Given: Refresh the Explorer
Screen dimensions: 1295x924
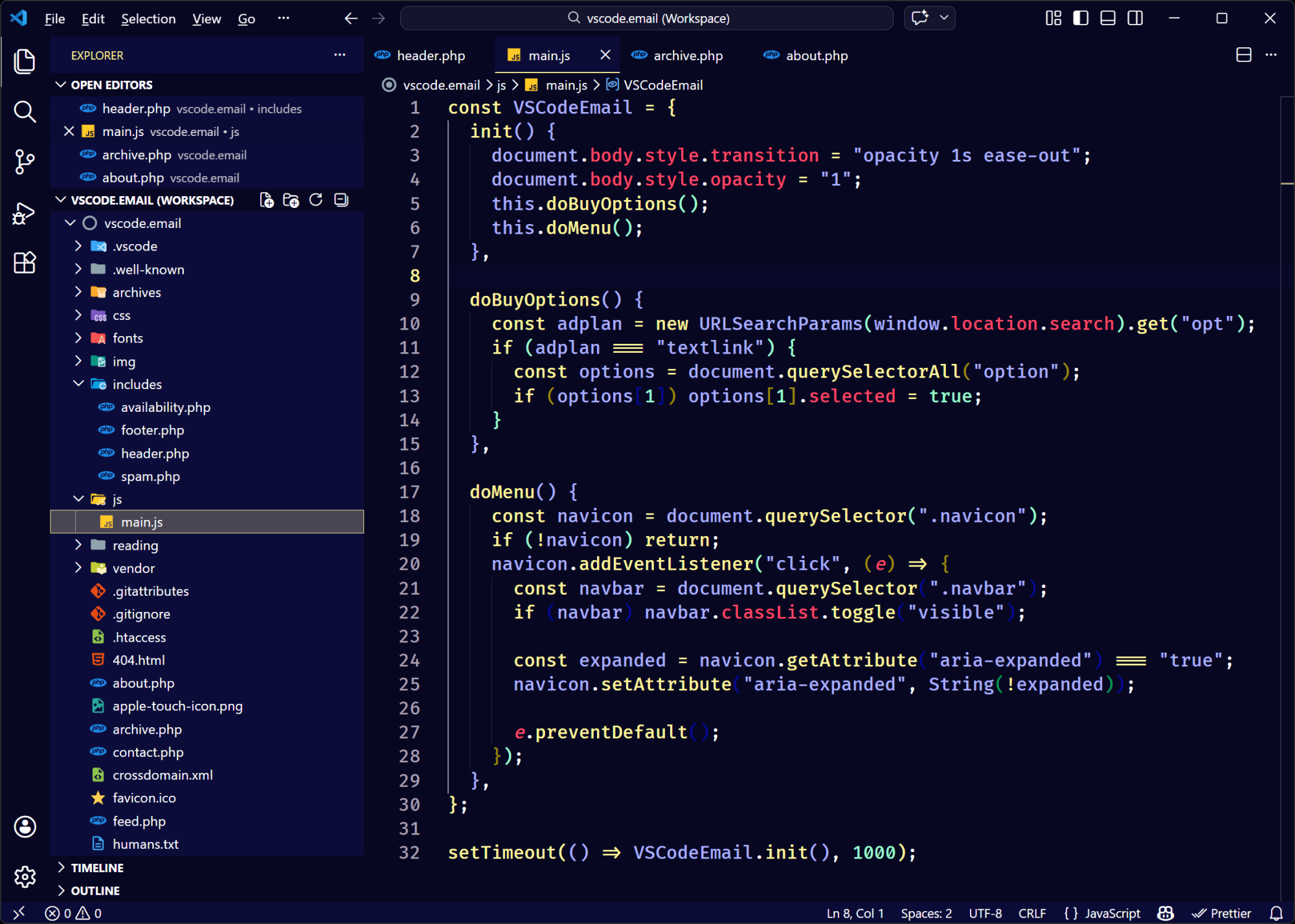Looking at the screenshot, I should coord(315,199).
